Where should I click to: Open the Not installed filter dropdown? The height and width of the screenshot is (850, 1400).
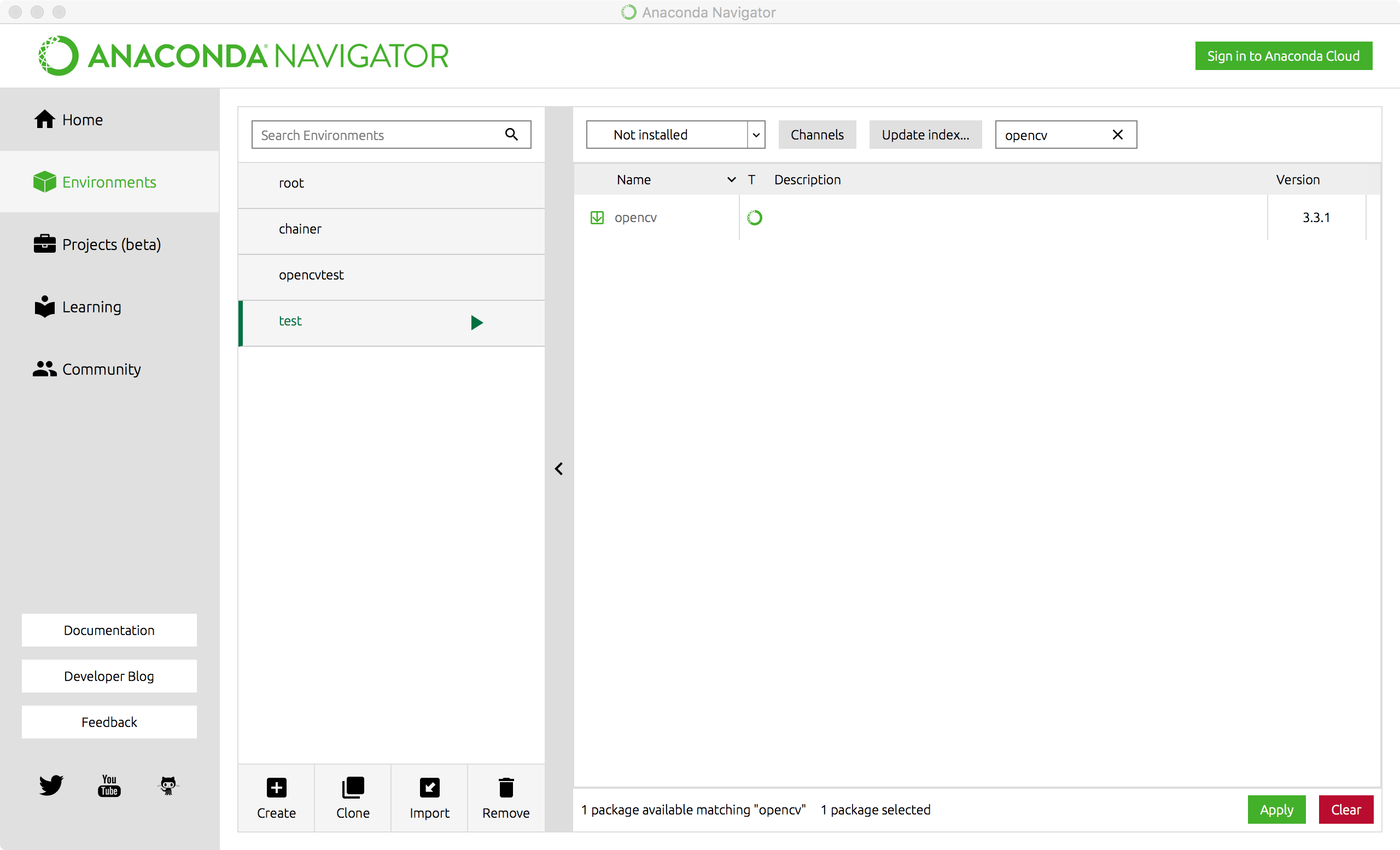pos(756,135)
